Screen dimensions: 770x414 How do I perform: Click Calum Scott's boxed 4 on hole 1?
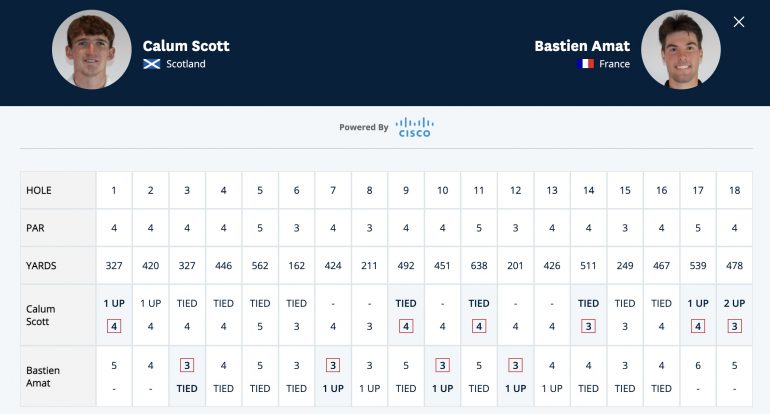point(114,326)
